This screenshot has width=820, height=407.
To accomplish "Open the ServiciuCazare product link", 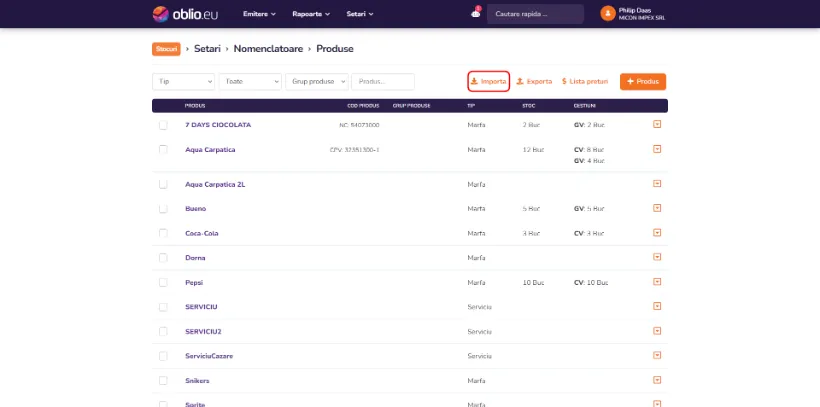I will pyautogui.click(x=209, y=356).
